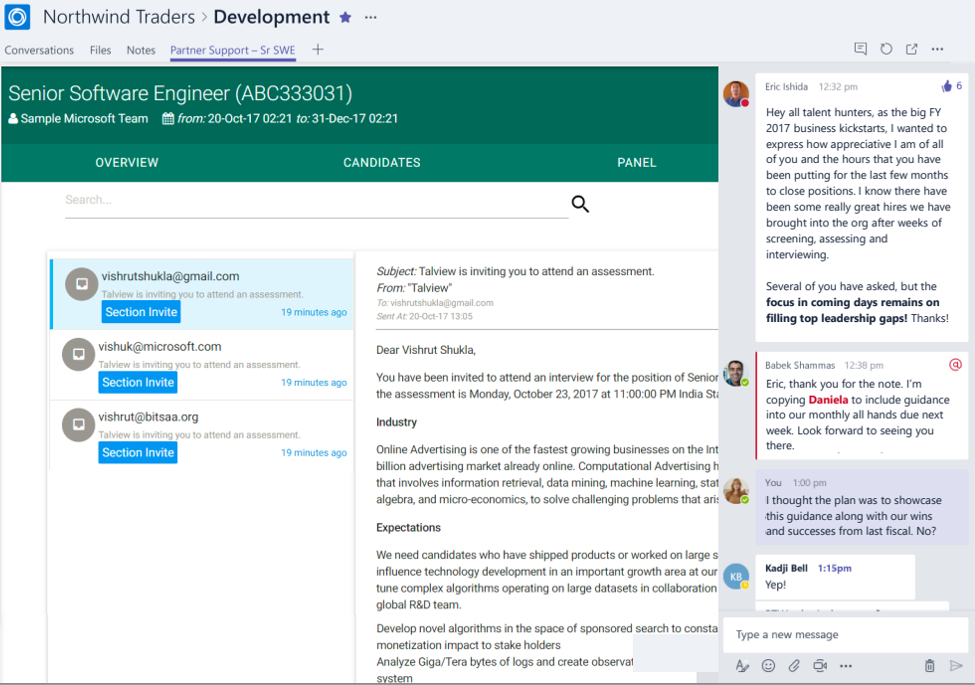Click Kadji Bell's KB avatar
Viewport: 975px width, 685px height.
click(736, 576)
